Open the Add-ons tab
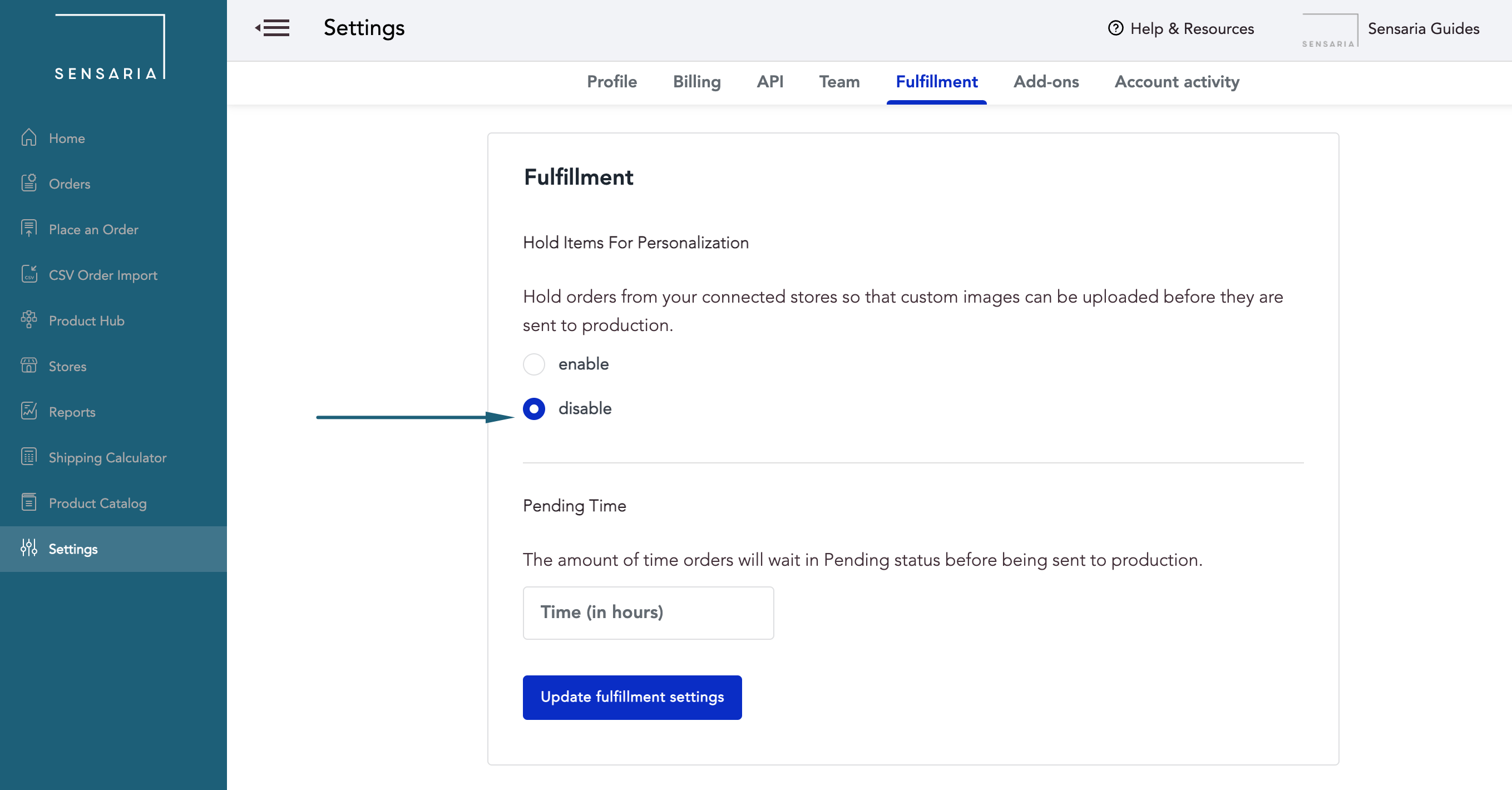Viewport: 1512px width, 790px height. [x=1046, y=82]
